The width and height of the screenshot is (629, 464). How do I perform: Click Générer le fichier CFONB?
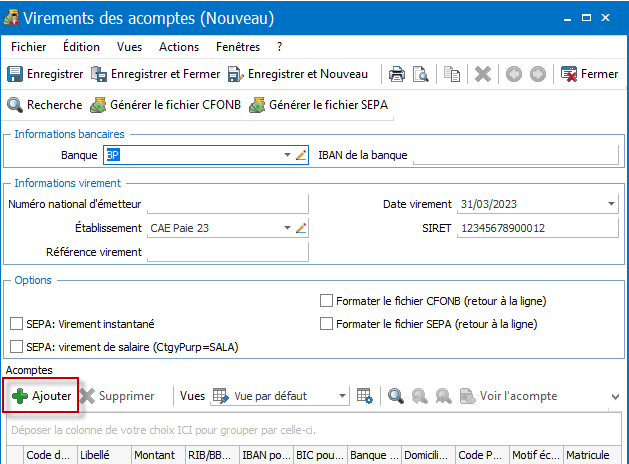coord(165,105)
